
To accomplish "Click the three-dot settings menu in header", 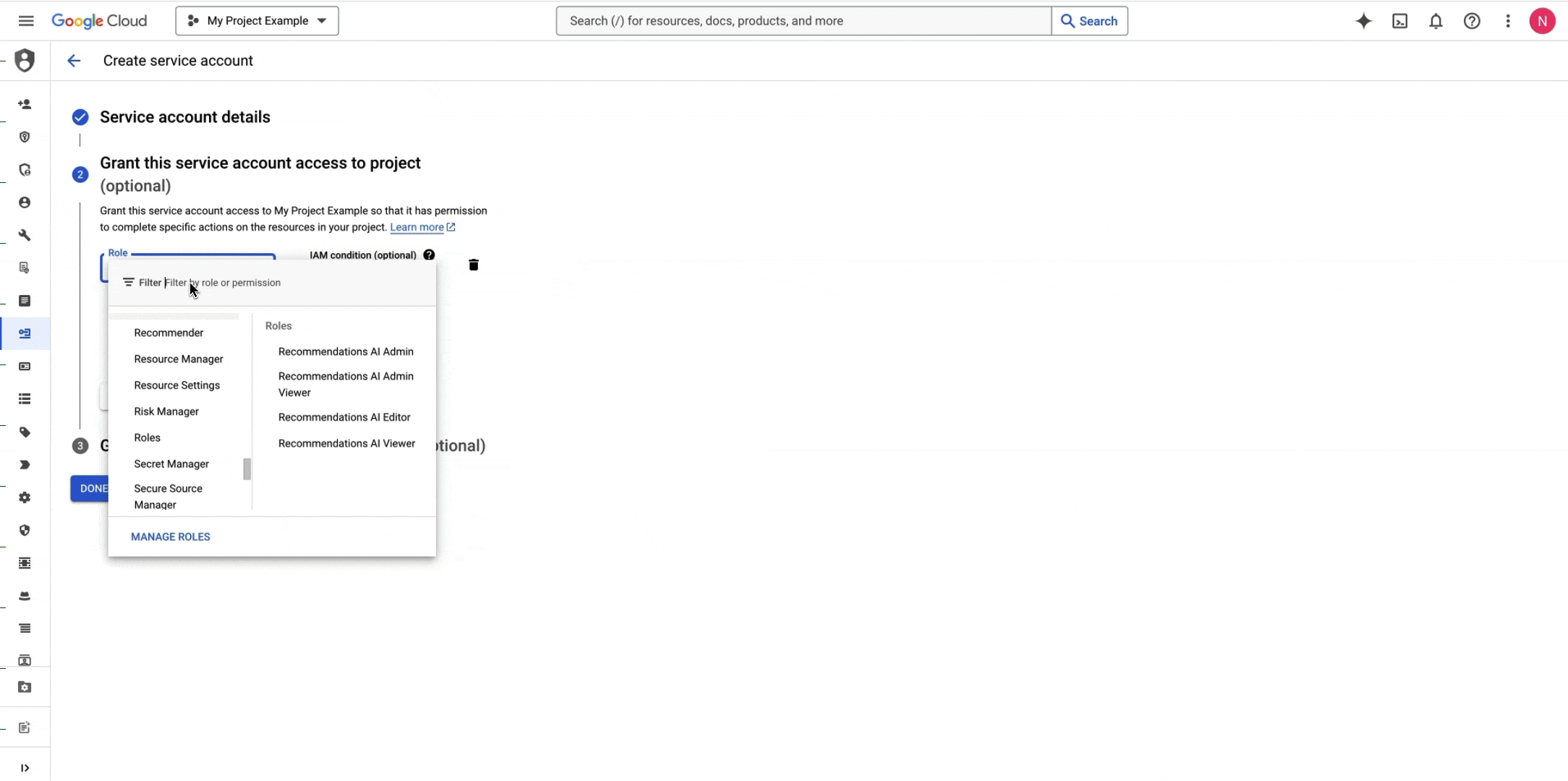I will pos(1508,21).
